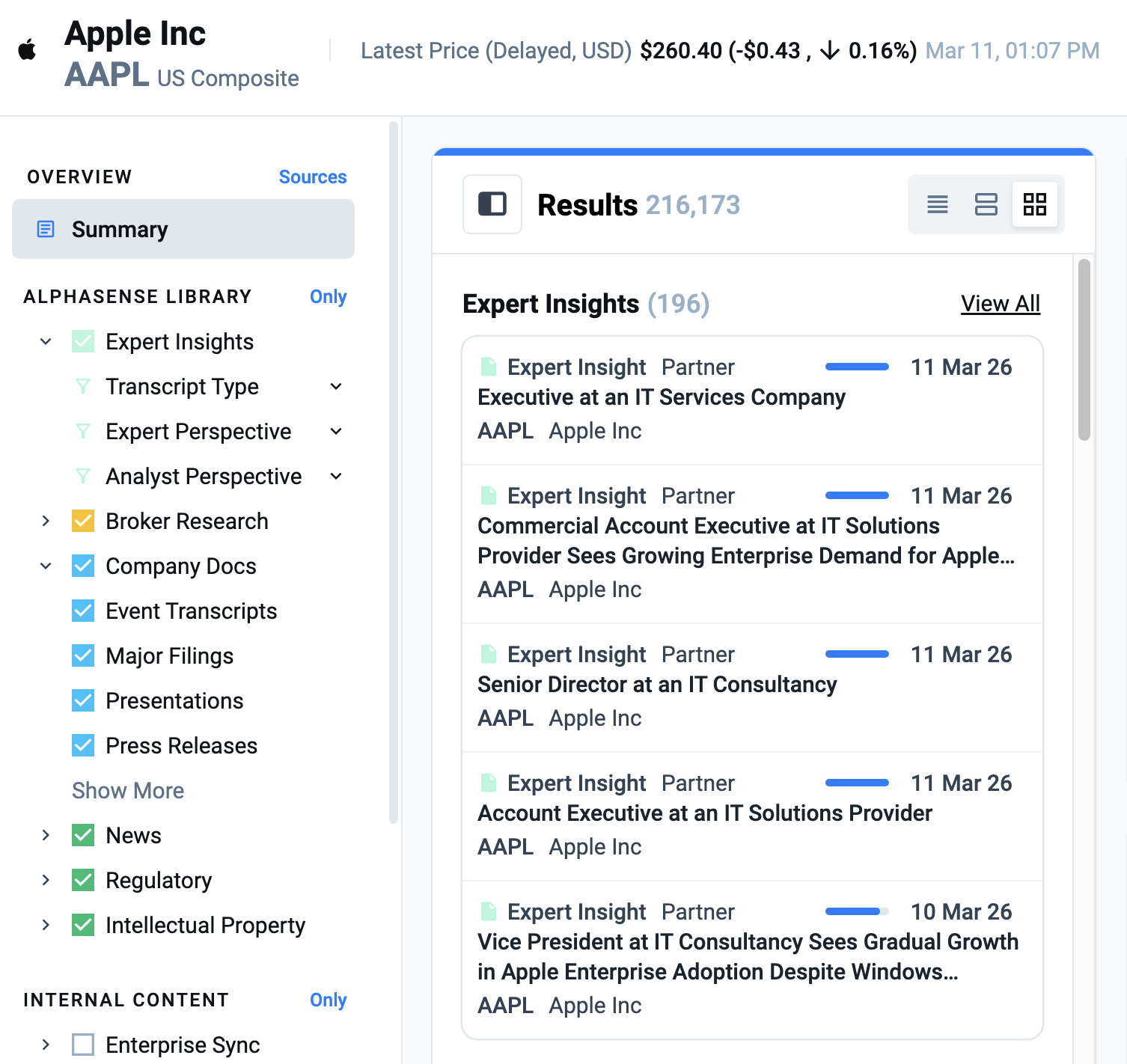Toggle the sidebar panel icon beside Results
The height and width of the screenshot is (1064, 1127).
[492, 204]
